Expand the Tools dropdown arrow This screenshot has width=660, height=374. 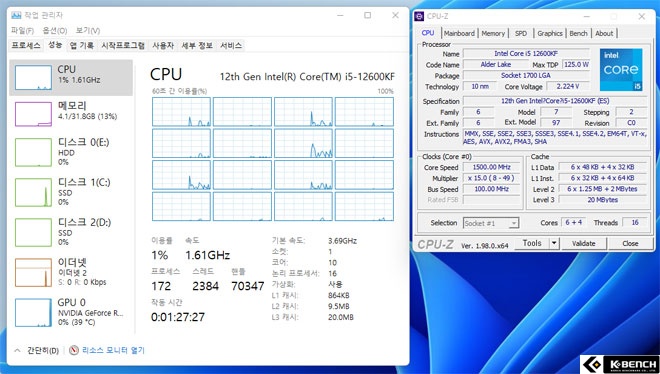point(554,243)
